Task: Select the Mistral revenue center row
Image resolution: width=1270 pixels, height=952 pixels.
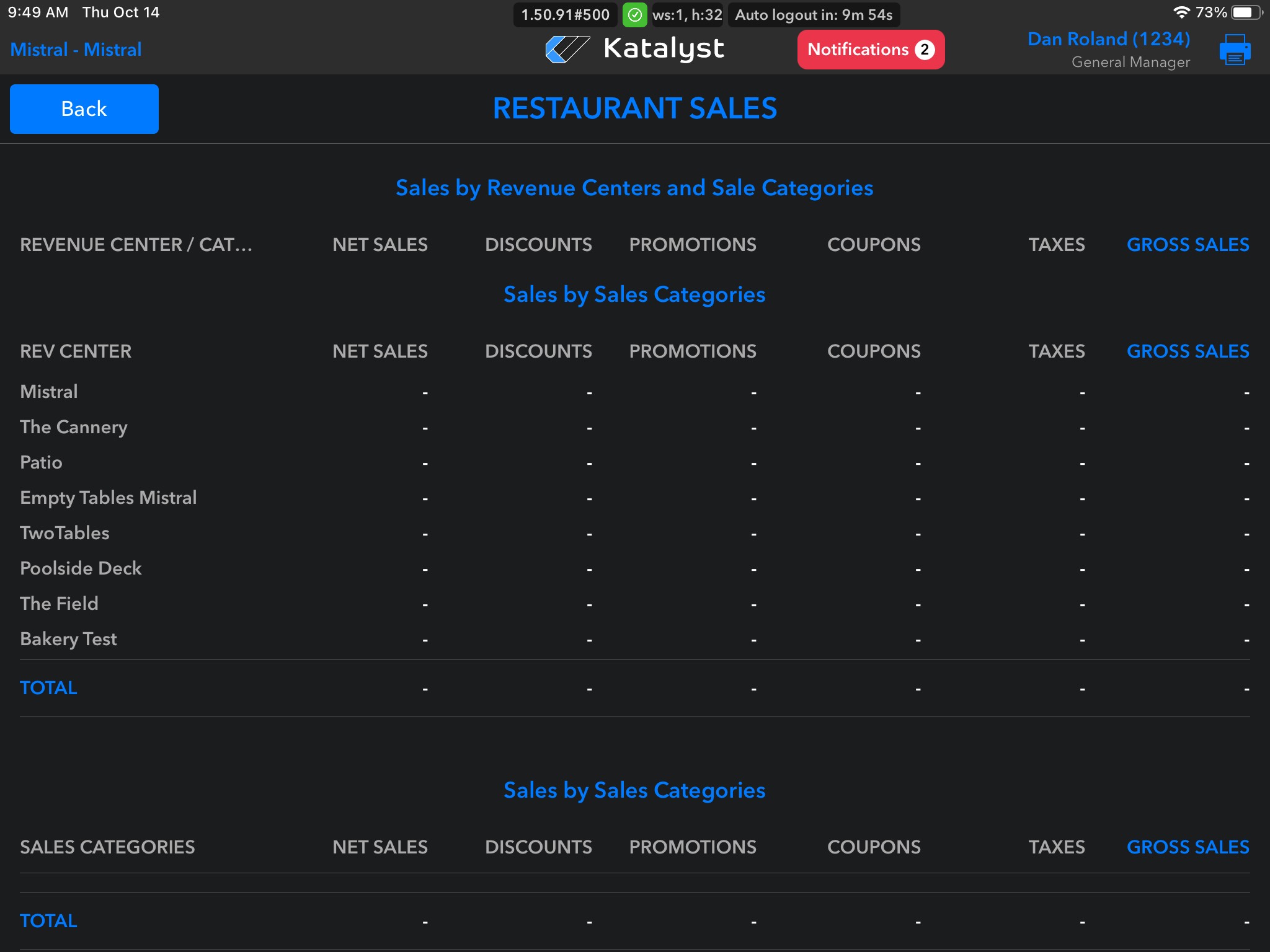Action: click(x=49, y=392)
